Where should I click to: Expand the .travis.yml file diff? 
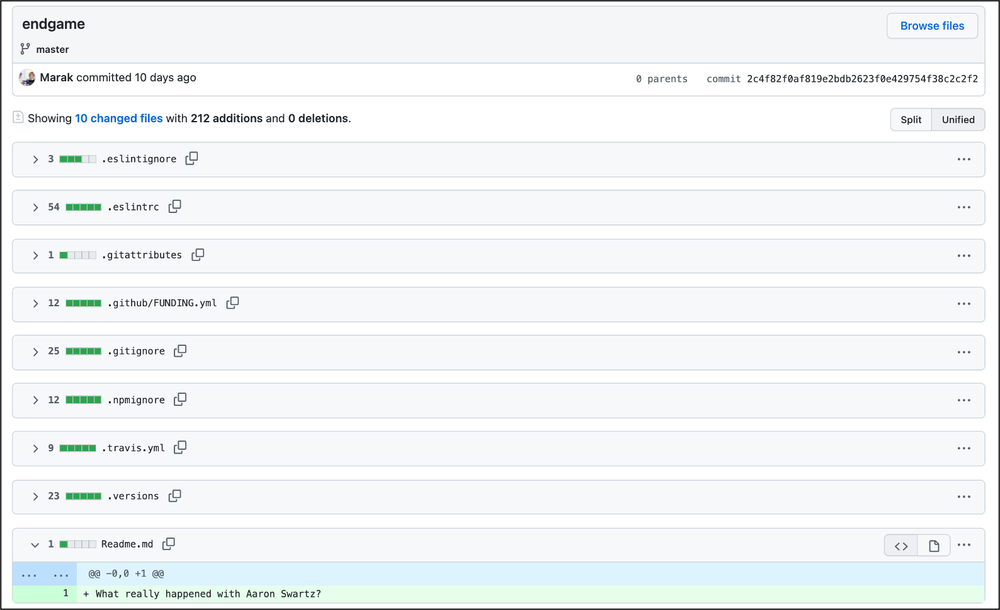[x=35, y=448]
